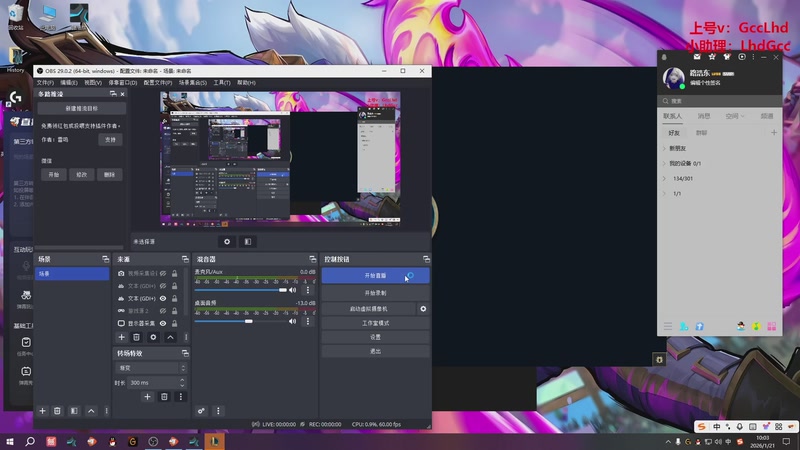
Task: Add a new source in 来源 panel
Action: pyautogui.click(x=121, y=337)
